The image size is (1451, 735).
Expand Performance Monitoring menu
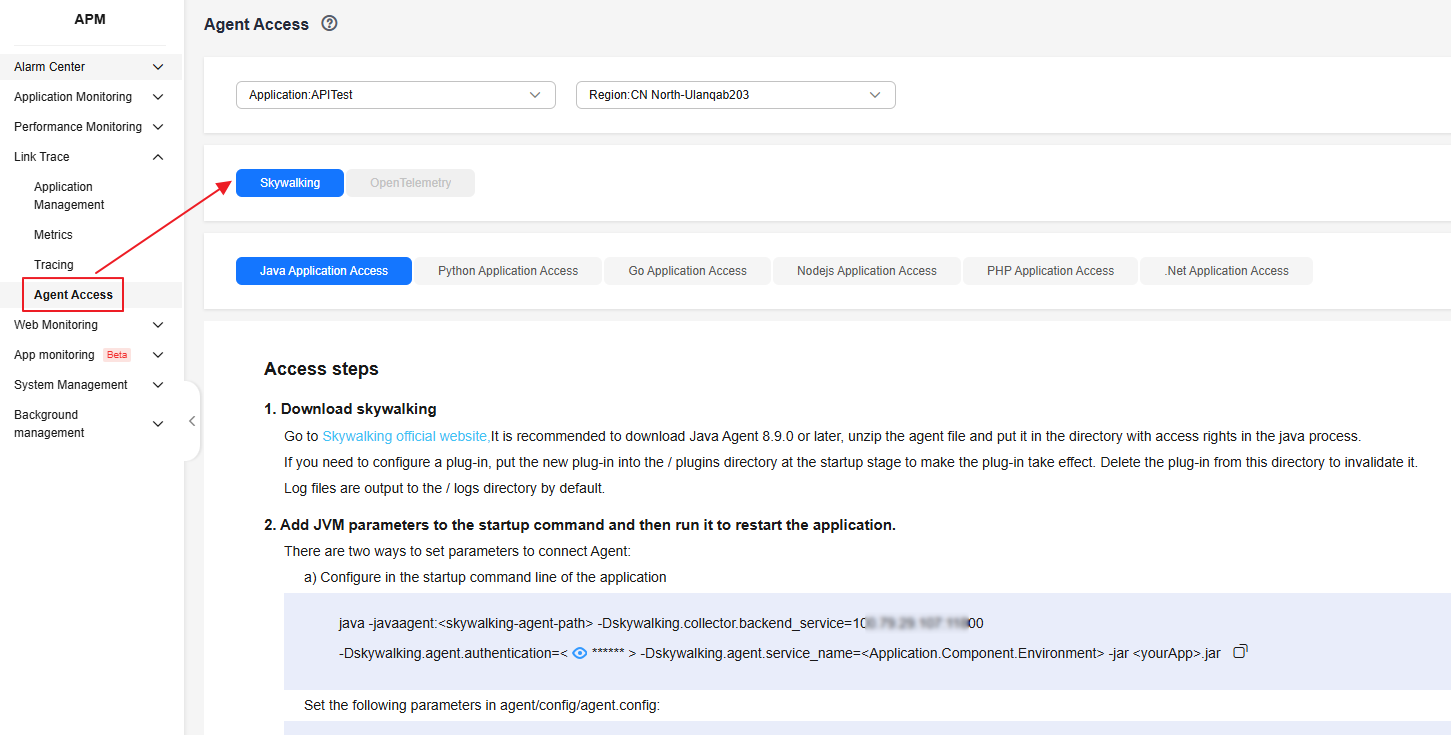[92, 127]
